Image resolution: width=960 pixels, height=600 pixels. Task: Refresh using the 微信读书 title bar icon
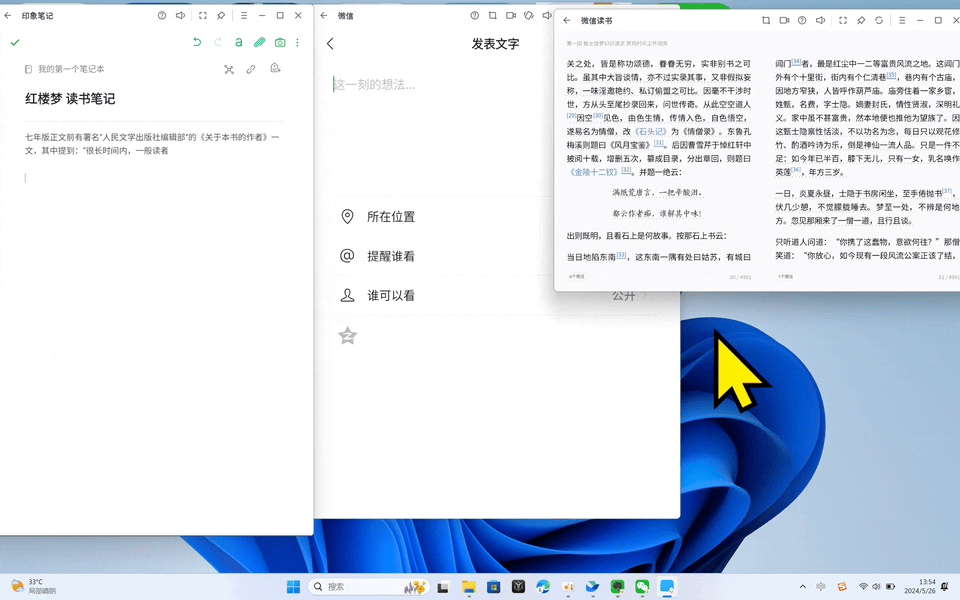(x=879, y=20)
